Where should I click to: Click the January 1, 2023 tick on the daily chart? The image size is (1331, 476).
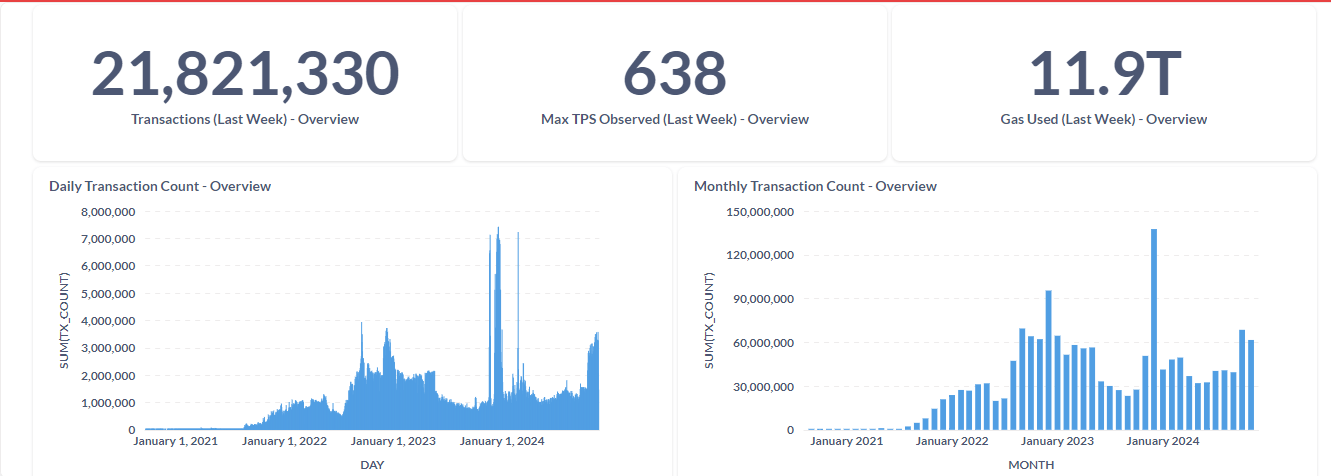click(x=393, y=441)
